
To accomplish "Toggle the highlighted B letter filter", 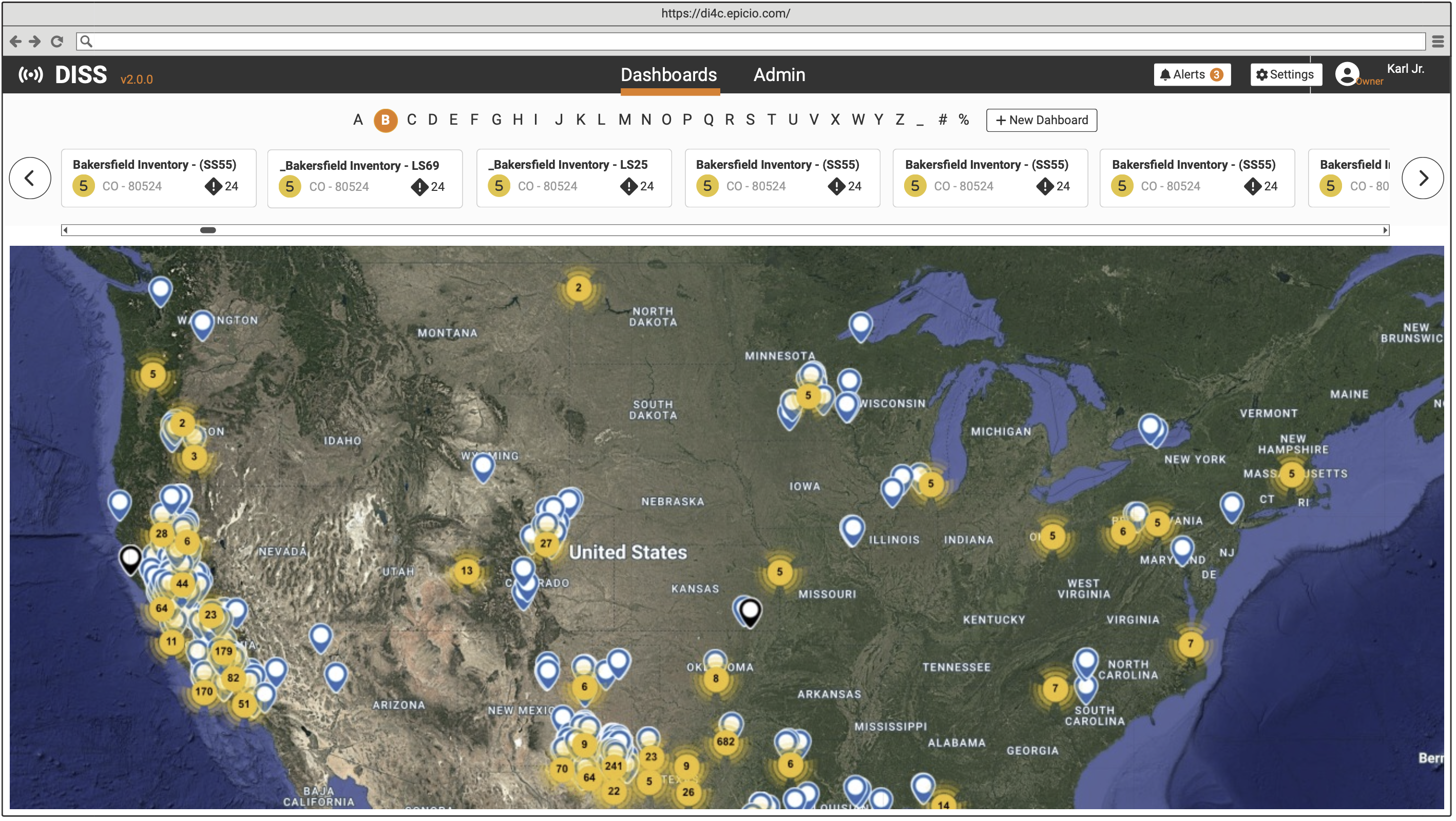I will click(x=386, y=120).
